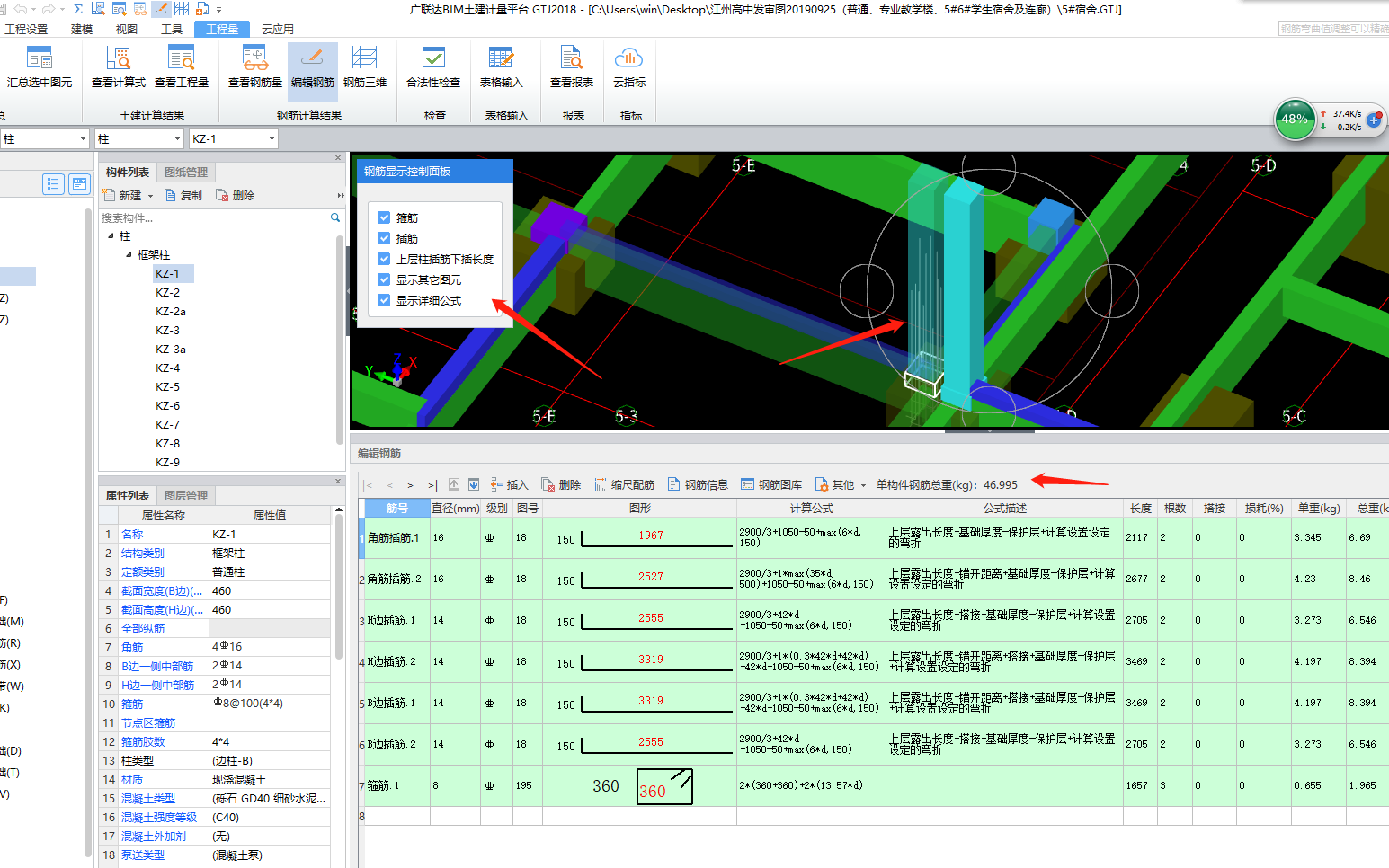The height and width of the screenshot is (868, 1389).
Task: Click network speed widget plus icon
Action: tap(1374, 120)
